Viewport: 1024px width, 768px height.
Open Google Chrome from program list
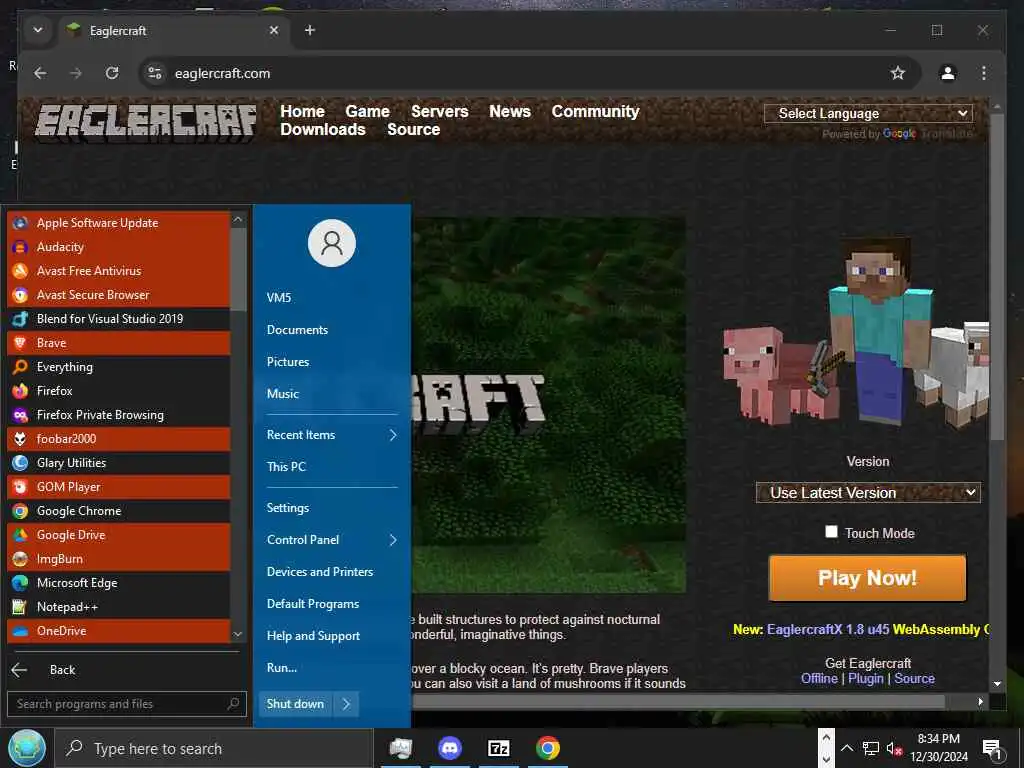pyautogui.click(x=118, y=511)
